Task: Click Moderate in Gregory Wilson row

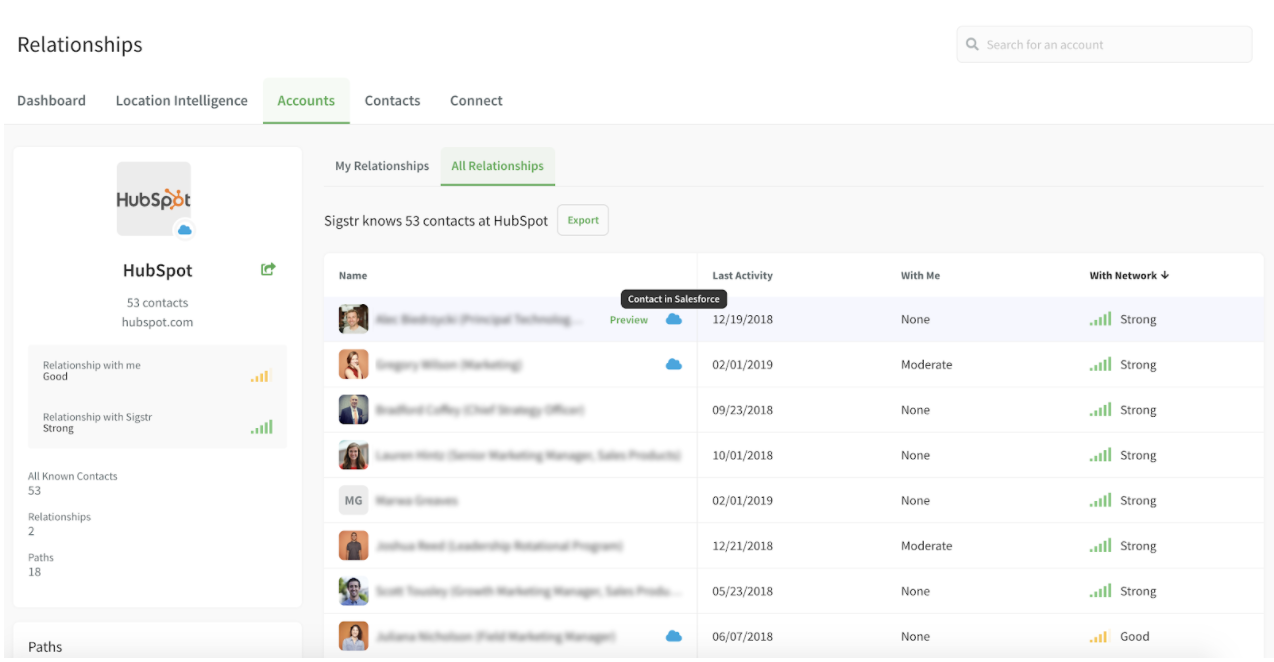Action: [926, 365]
